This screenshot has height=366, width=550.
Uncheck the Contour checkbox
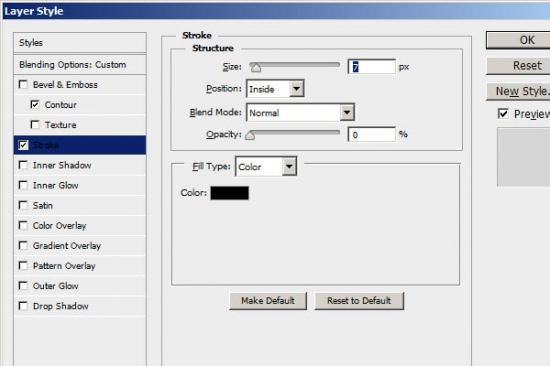(x=35, y=105)
